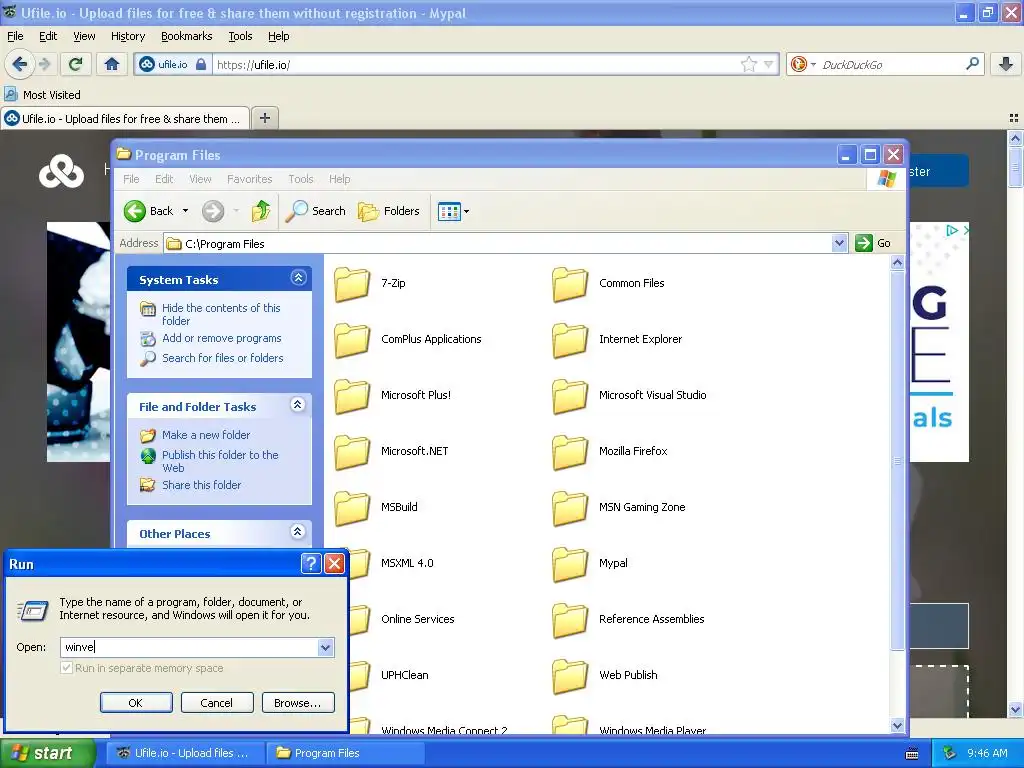Click Share this folder link
The height and width of the screenshot is (768, 1024).
(x=201, y=485)
